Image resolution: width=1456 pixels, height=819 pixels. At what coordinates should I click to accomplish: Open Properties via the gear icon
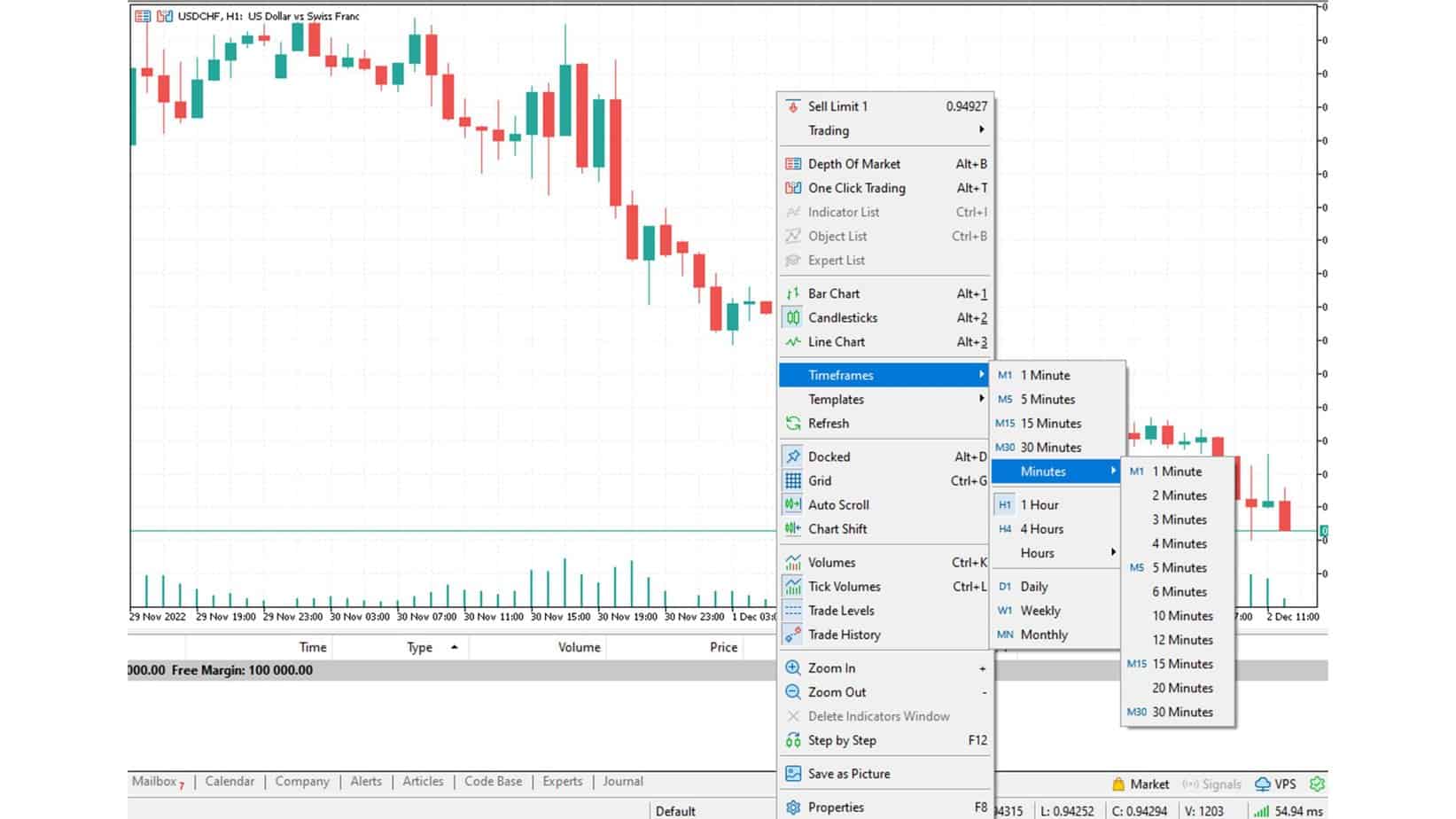point(793,807)
